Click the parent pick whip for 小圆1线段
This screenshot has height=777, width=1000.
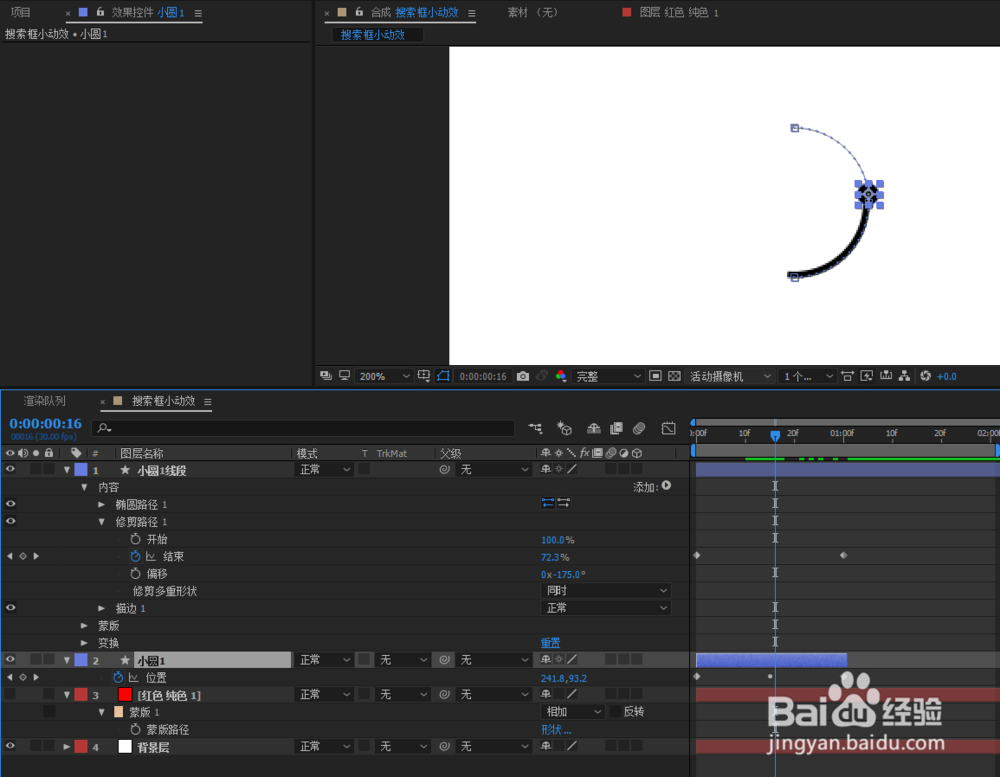click(x=445, y=470)
